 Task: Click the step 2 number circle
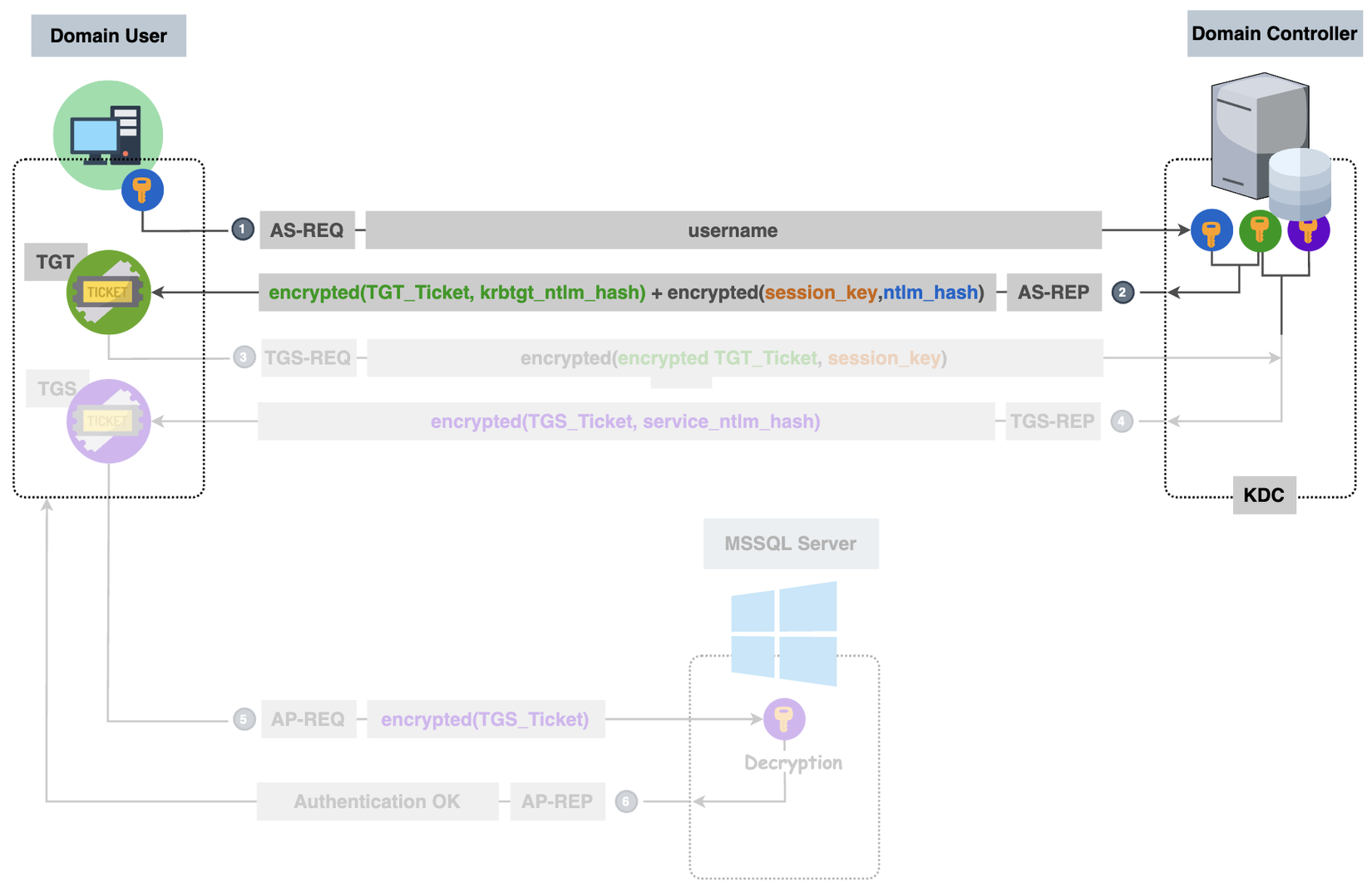[1123, 293]
